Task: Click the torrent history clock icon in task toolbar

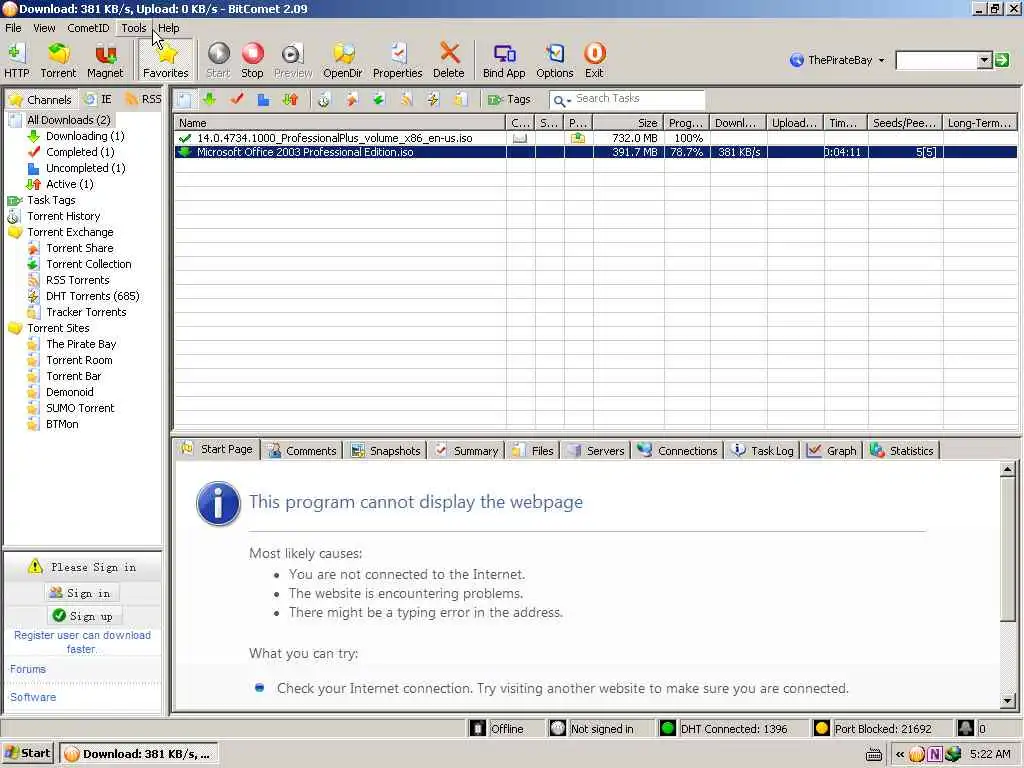Action: pyautogui.click(x=324, y=99)
